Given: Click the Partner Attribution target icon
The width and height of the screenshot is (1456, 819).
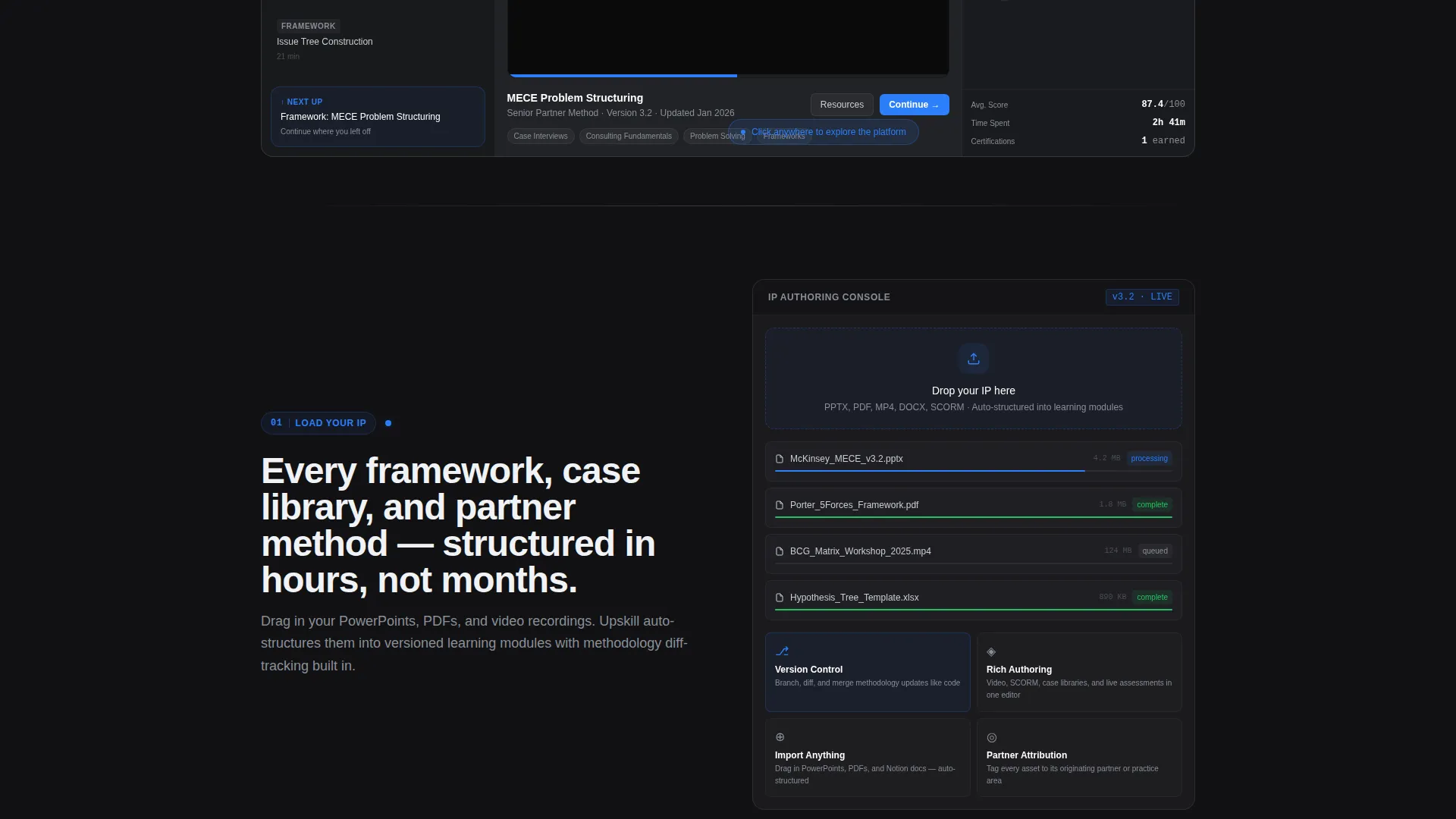Looking at the screenshot, I should click(991, 737).
